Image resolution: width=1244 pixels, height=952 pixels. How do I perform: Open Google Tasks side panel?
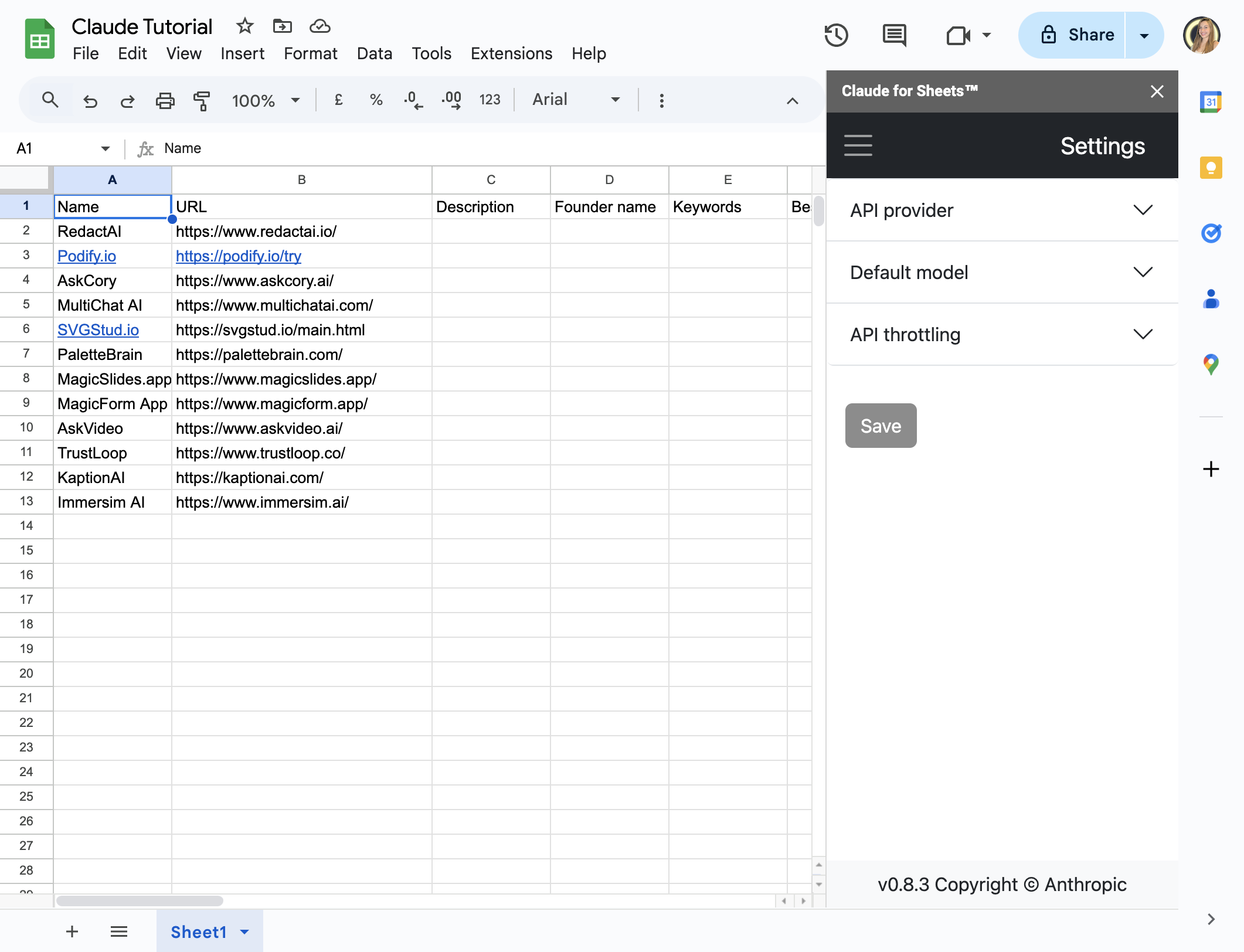[1211, 233]
